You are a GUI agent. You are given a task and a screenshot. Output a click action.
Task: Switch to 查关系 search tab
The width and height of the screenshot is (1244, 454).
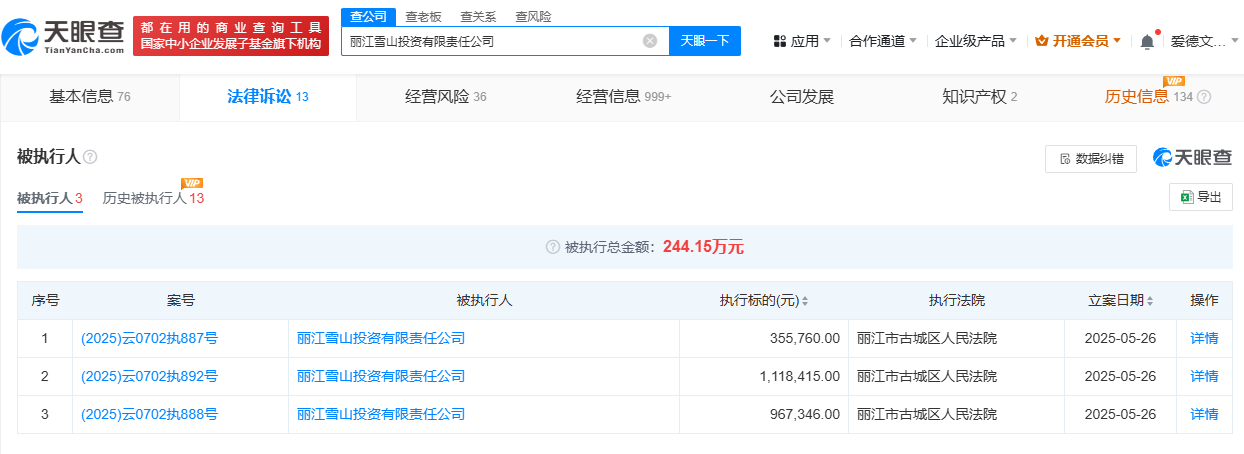point(478,16)
